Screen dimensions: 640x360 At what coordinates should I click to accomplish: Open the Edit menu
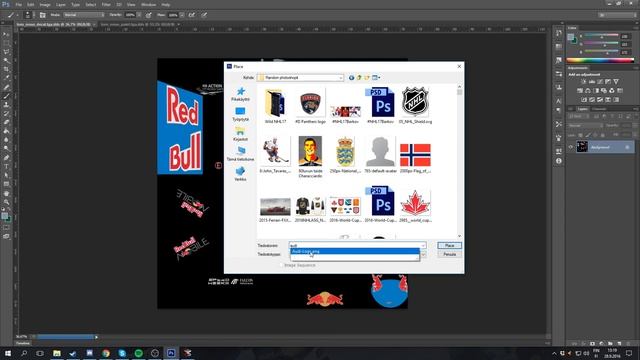click(31, 4)
